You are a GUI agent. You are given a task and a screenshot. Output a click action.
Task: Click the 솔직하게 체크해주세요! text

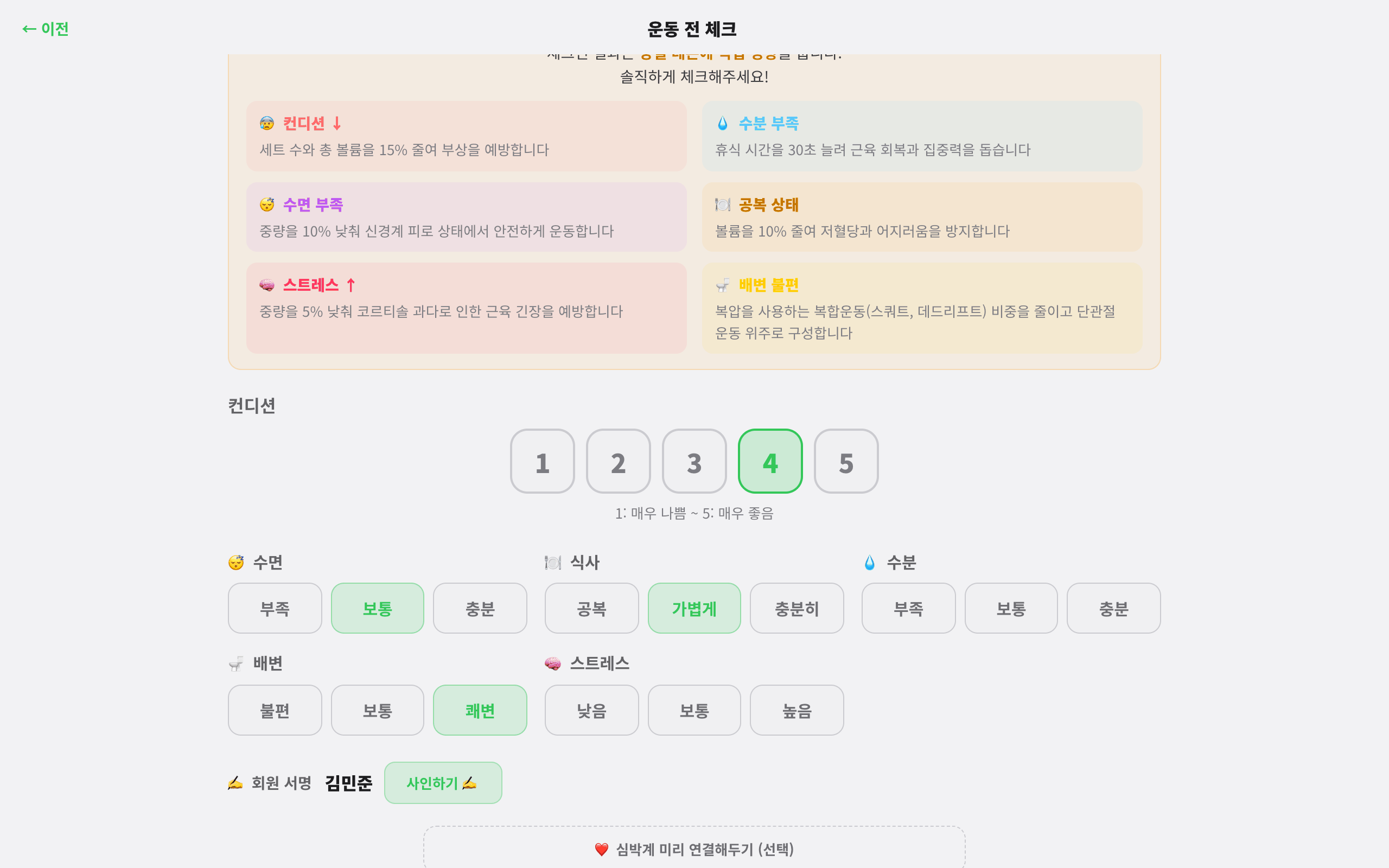(x=694, y=76)
